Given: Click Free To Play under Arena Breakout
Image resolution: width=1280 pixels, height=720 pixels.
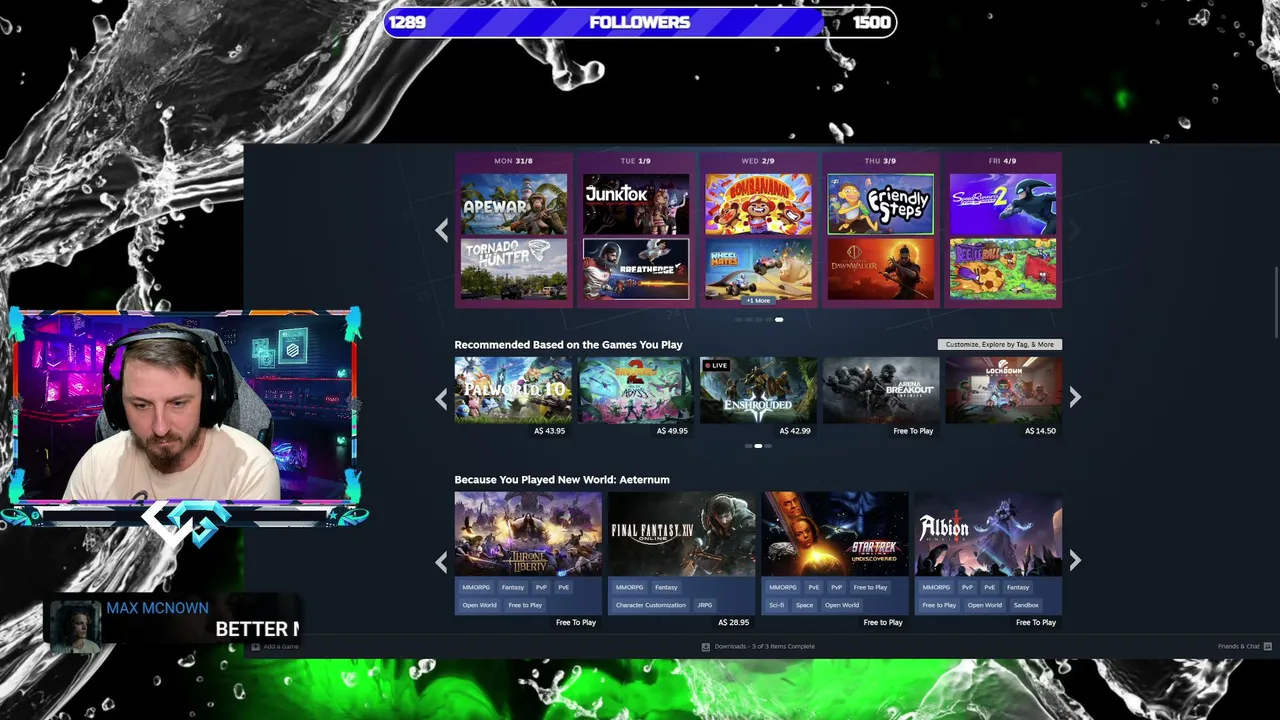Looking at the screenshot, I should pyautogui.click(x=913, y=431).
